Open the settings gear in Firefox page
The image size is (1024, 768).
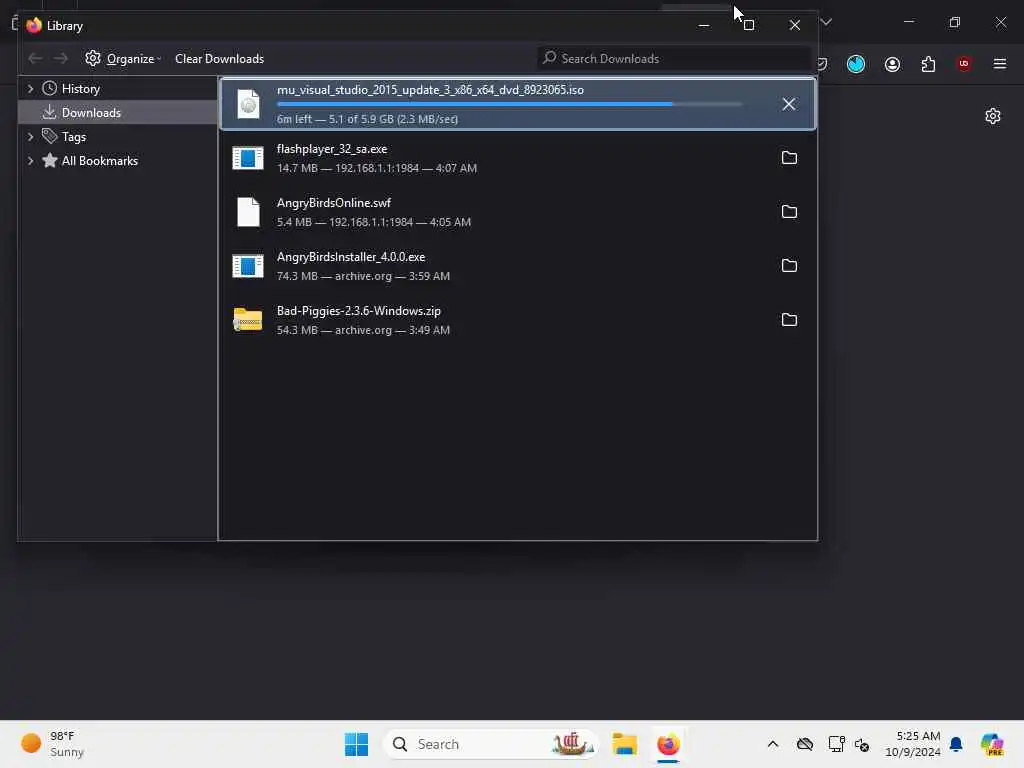coord(993,116)
